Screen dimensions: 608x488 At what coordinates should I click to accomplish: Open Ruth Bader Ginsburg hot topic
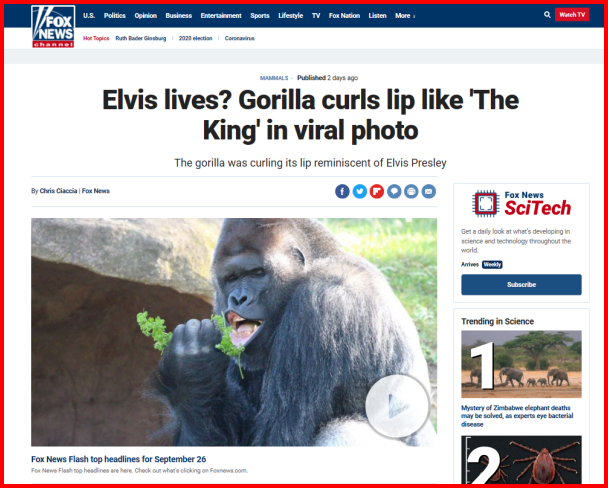pos(141,38)
